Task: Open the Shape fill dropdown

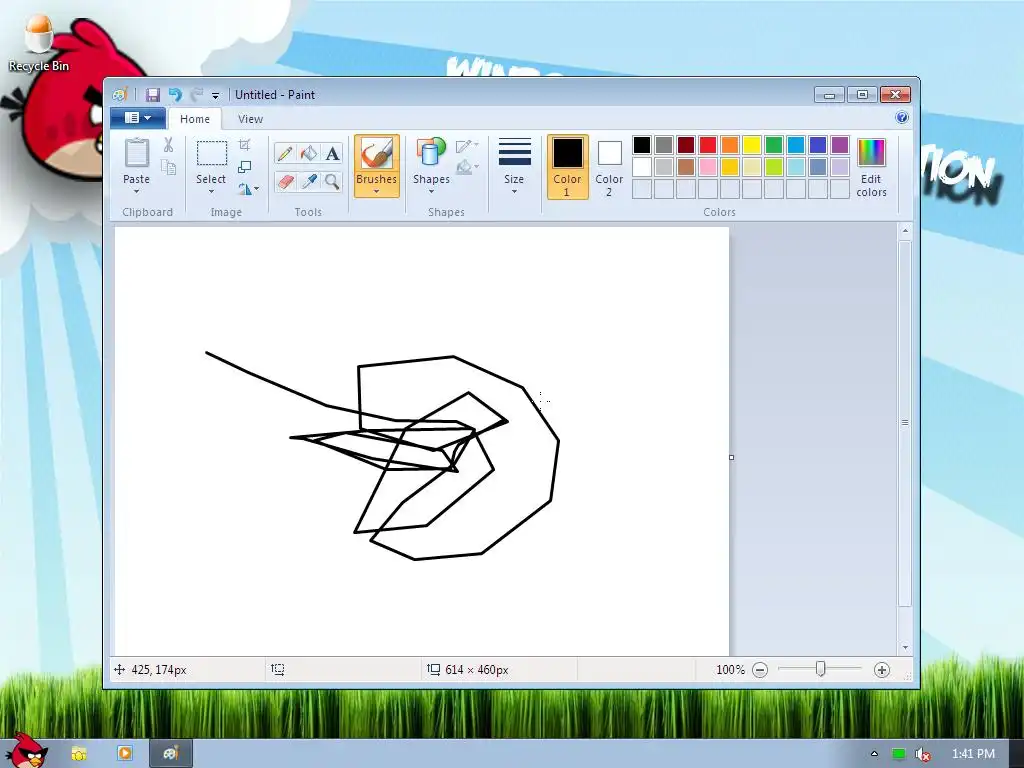Action: coord(467,167)
